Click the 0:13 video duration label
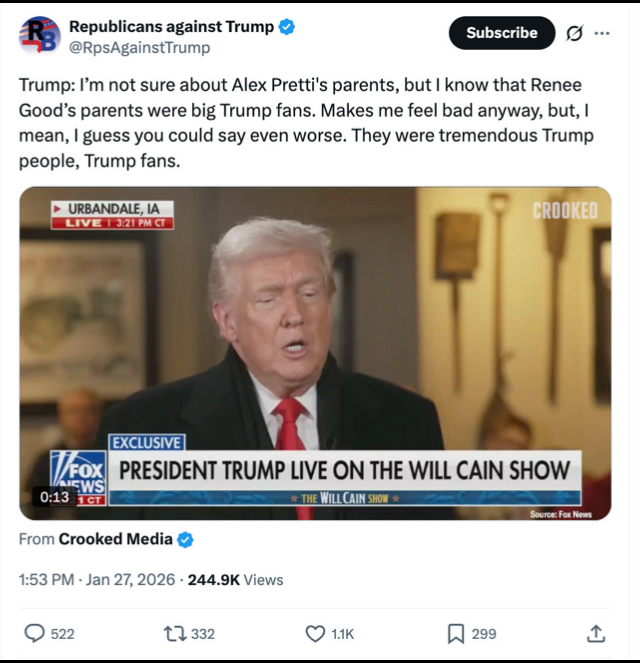 coord(55,497)
